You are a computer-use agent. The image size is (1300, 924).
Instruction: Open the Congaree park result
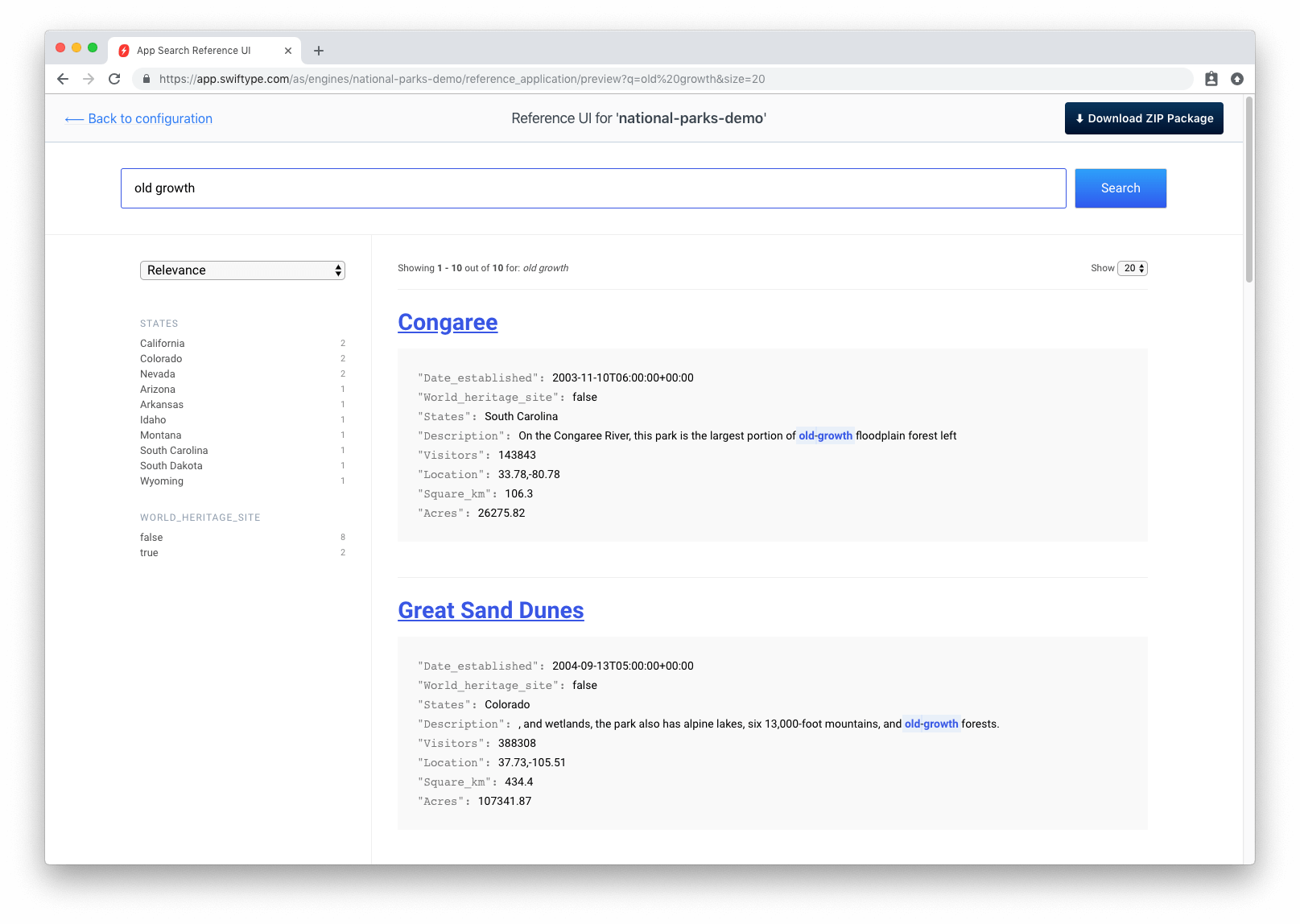[x=448, y=322]
